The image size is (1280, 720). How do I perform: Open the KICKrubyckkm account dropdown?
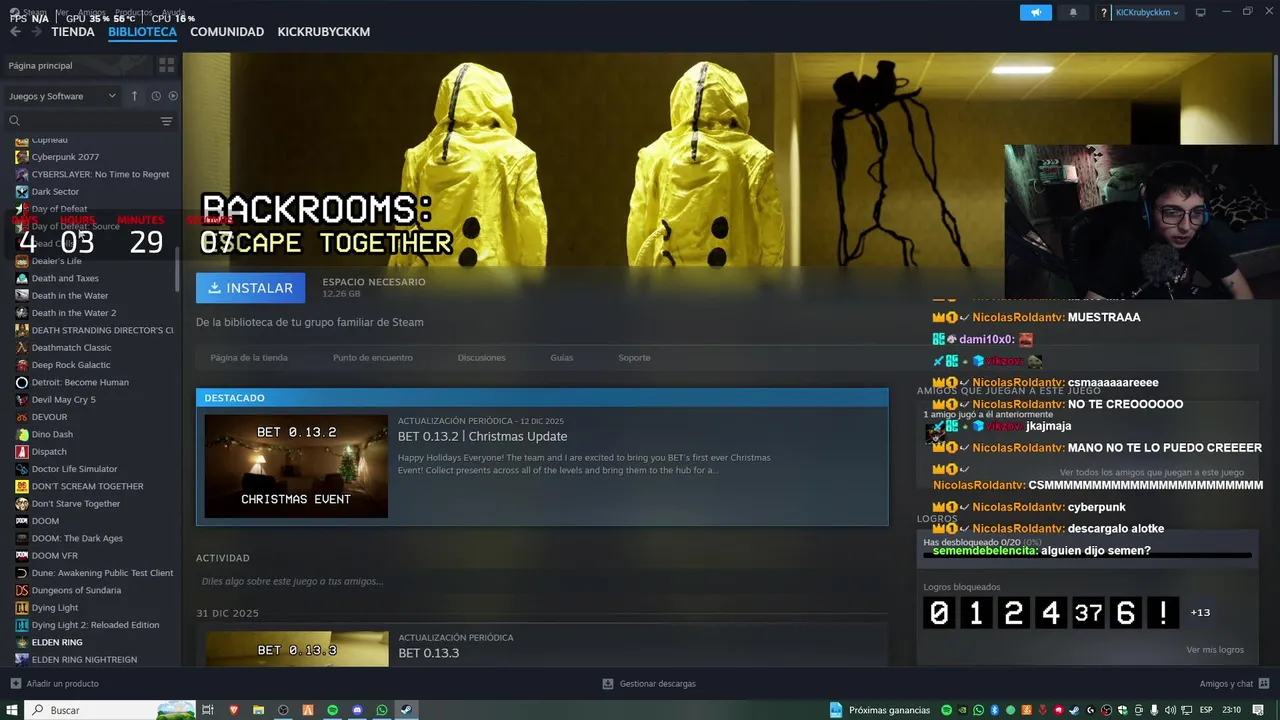point(1147,12)
